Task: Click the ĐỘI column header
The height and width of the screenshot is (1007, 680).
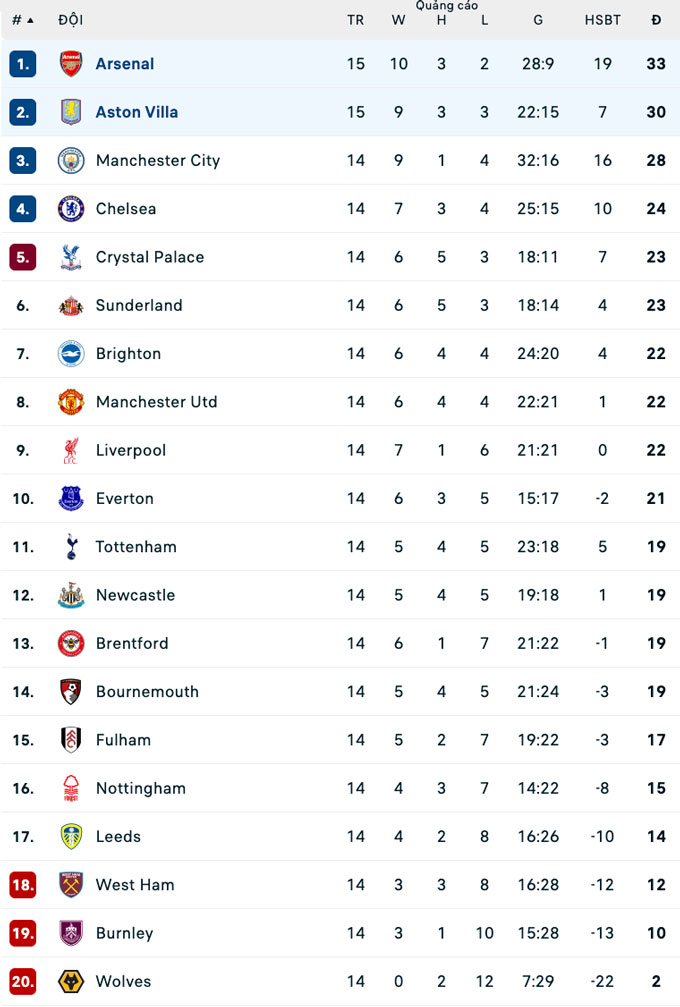Action: [71, 20]
